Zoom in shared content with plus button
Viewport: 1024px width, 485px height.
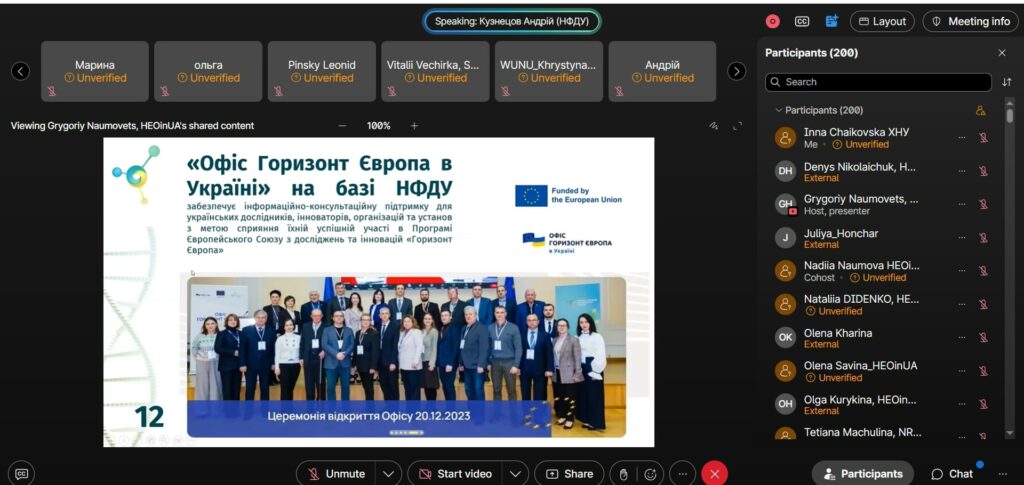(x=414, y=126)
